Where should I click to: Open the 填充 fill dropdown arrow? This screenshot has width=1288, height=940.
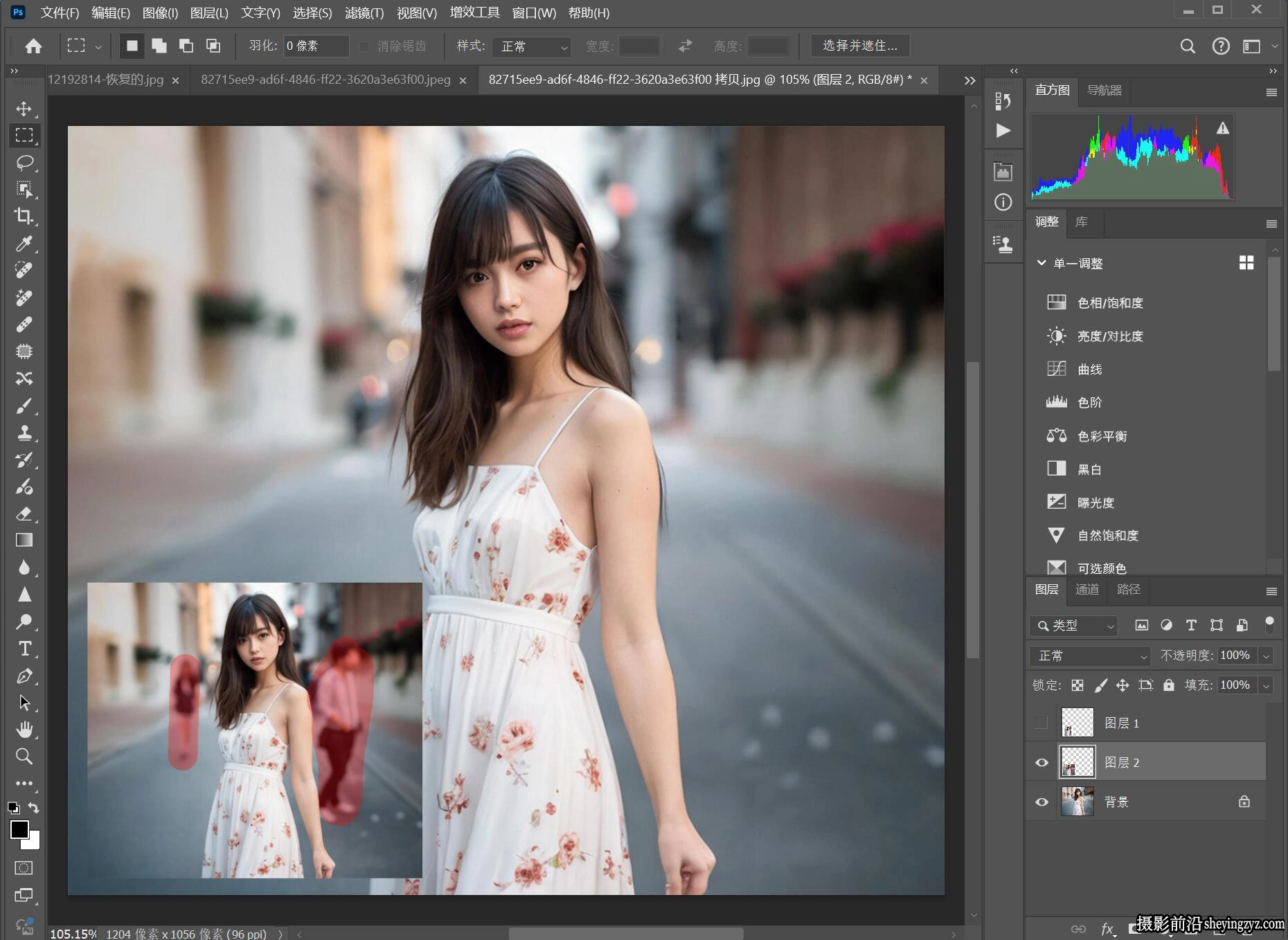[x=1267, y=685]
